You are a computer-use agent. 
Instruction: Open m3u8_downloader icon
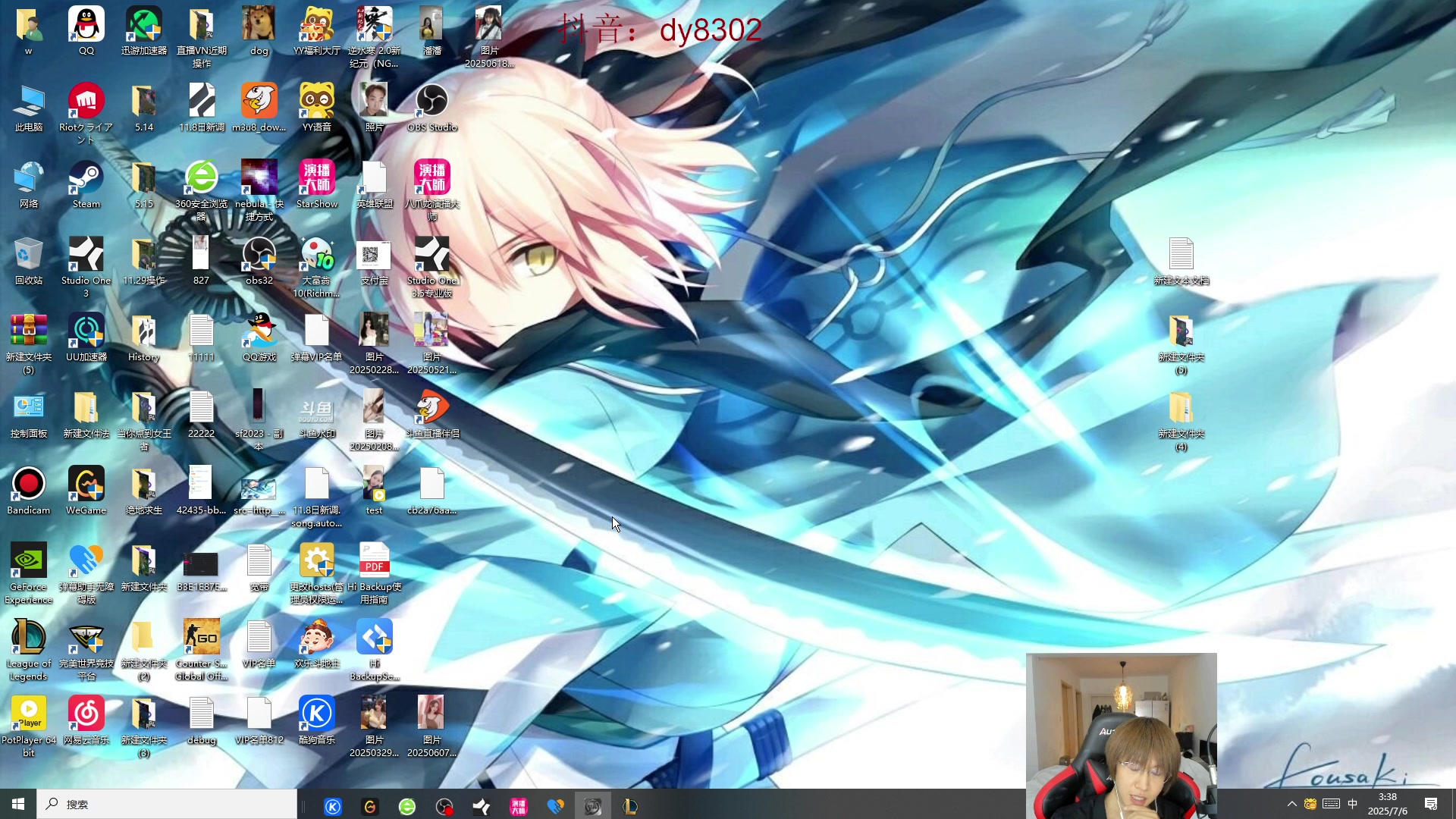click(259, 101)
